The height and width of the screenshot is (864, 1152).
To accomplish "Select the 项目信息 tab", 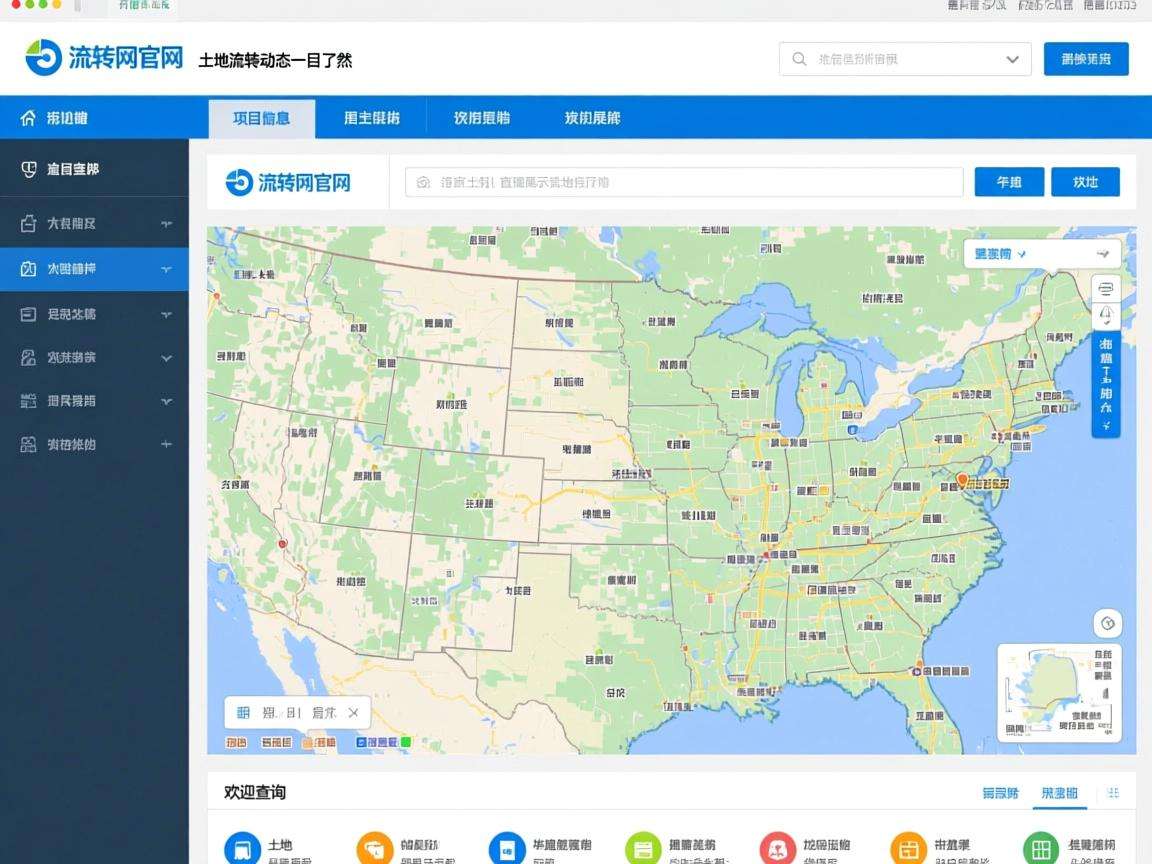I will coord(261,118).
